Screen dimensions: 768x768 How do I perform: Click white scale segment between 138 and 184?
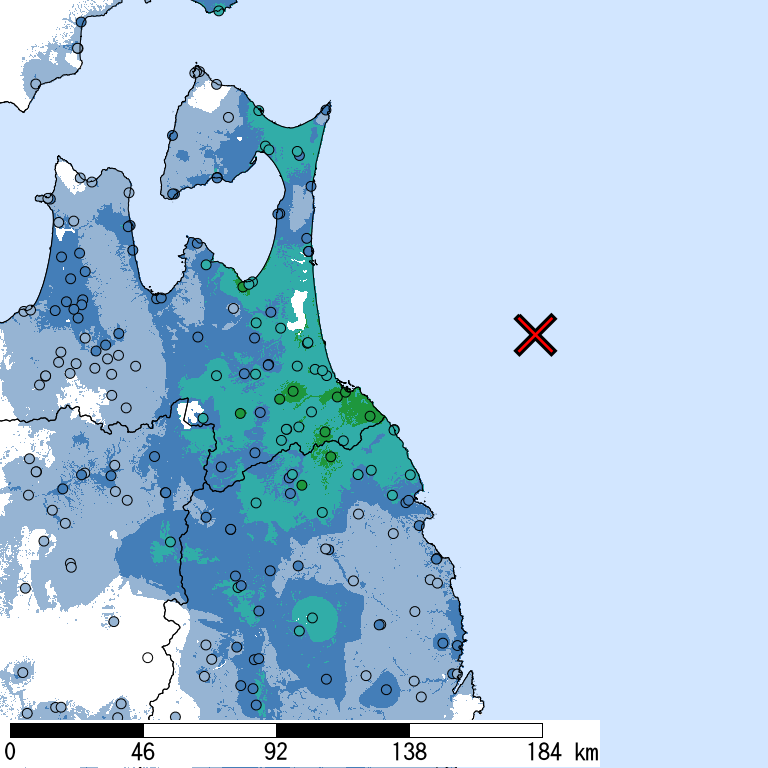[x=475, y=730]
